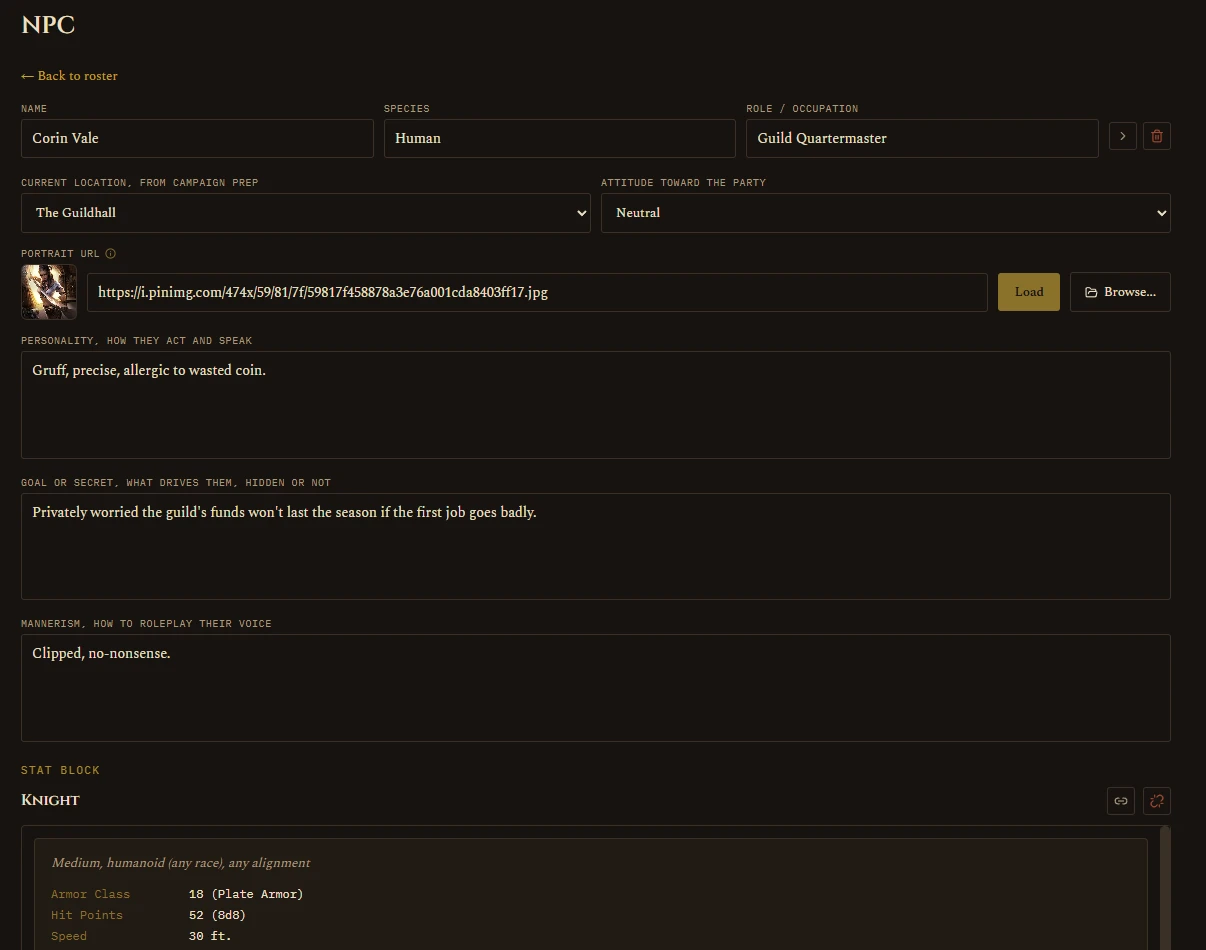Open the Current Location dropdown showing The Guildhall

pyautogui.click(x=306, y=213)
